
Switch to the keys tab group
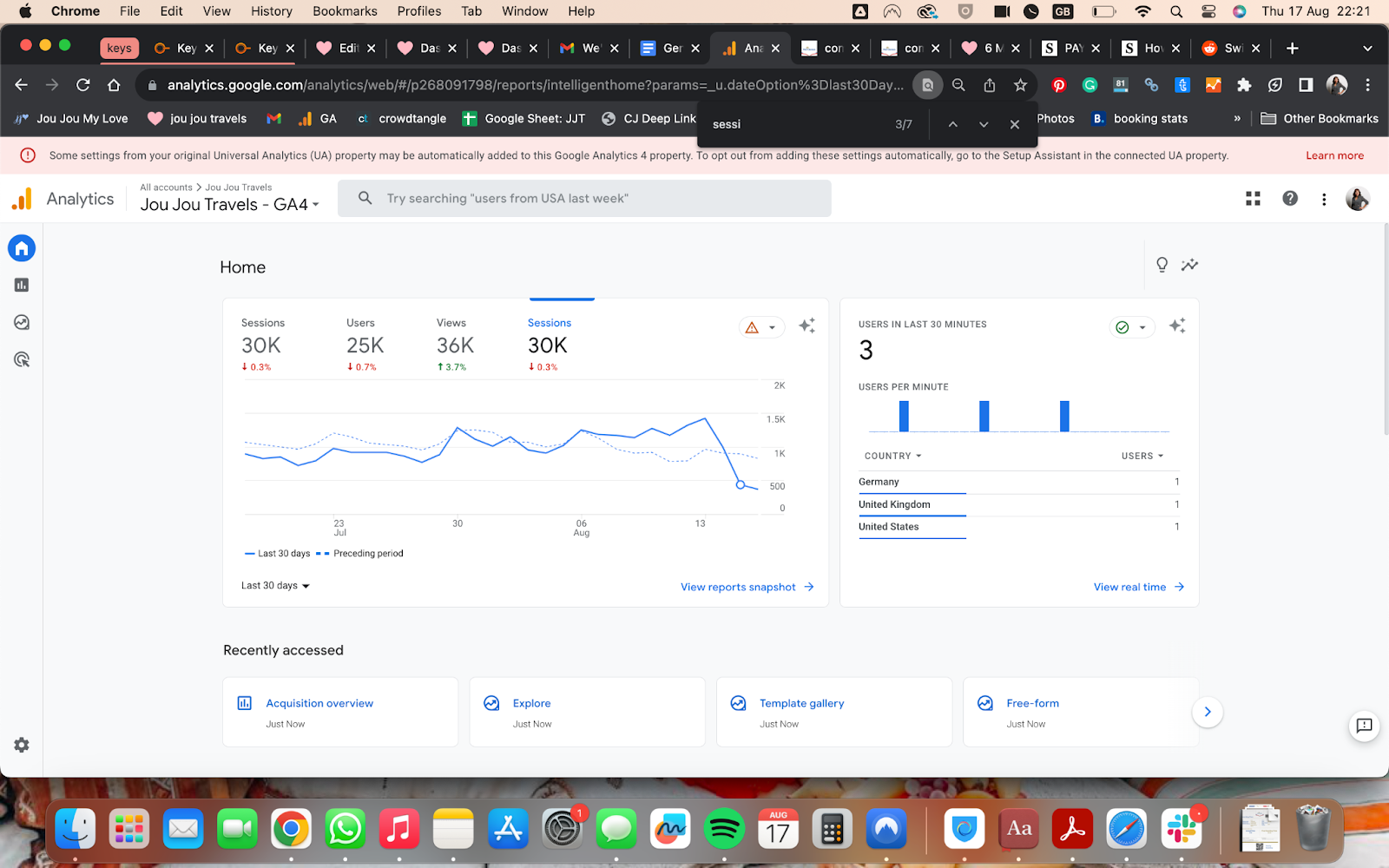click(x=119, y=49)
